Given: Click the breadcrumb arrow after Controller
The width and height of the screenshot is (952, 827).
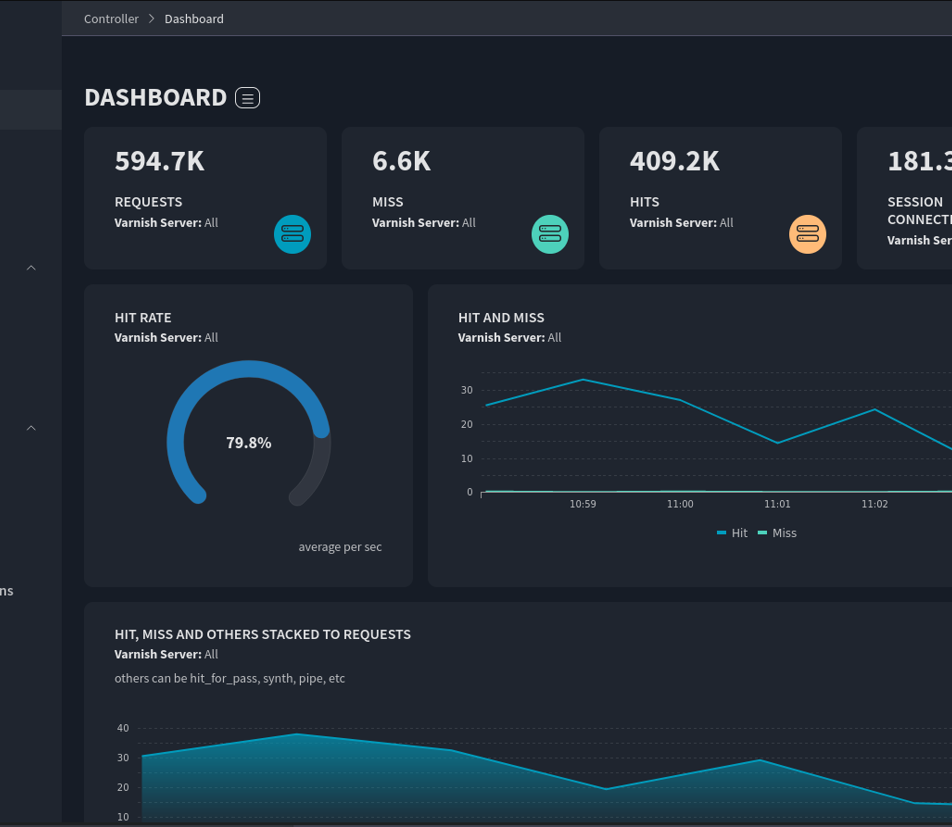Looking at the screenshot, I should pyautogui.click(x=152, y=19).
